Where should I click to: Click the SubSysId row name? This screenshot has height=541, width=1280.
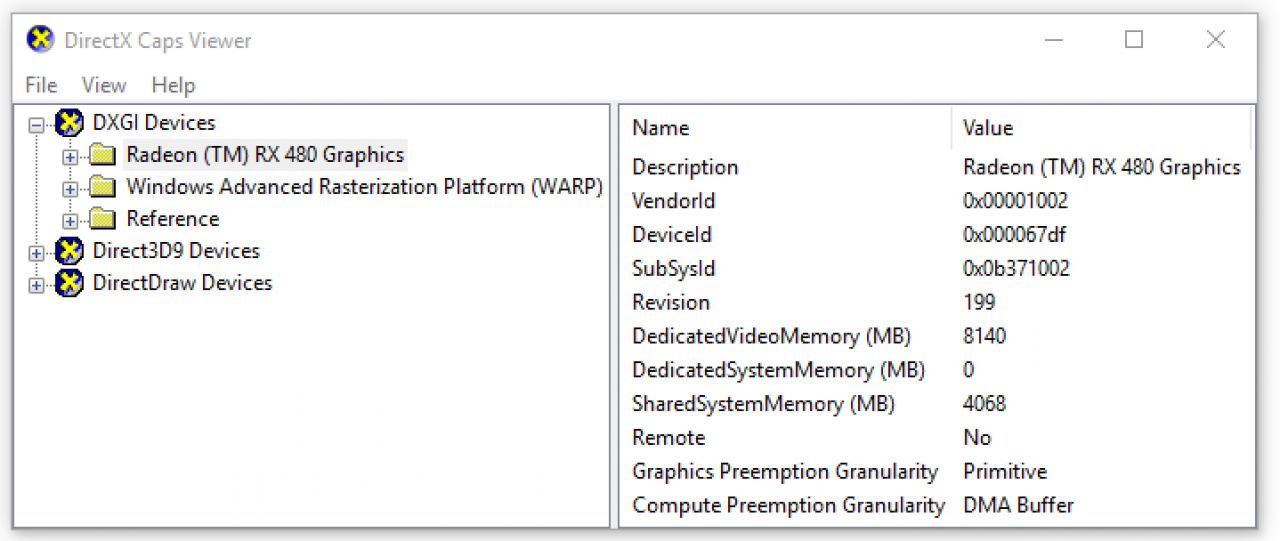point(673,269)
